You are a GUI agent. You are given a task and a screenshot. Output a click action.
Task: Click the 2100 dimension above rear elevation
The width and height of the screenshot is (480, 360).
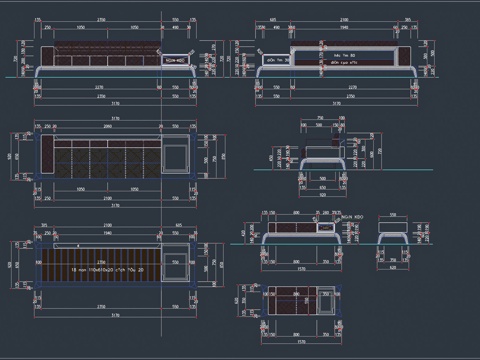click(344, 20)
